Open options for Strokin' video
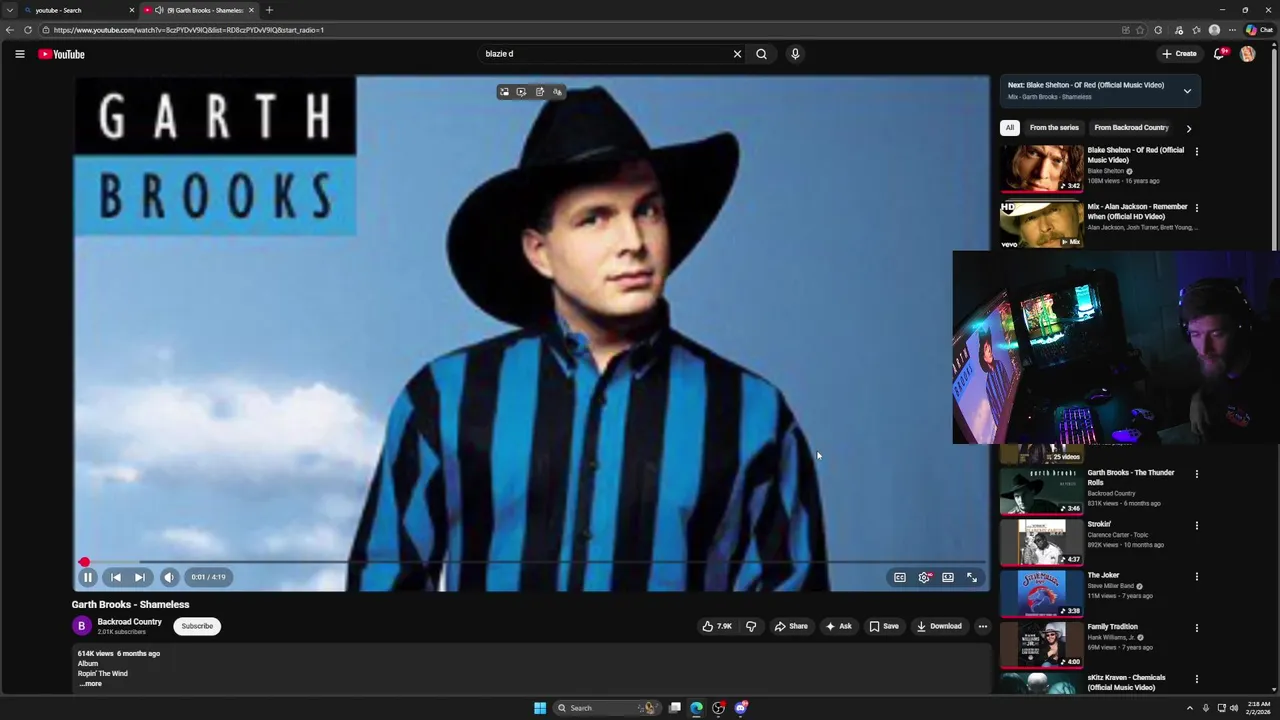This screenshot has height=720, width=1280. click(1196, 525)
